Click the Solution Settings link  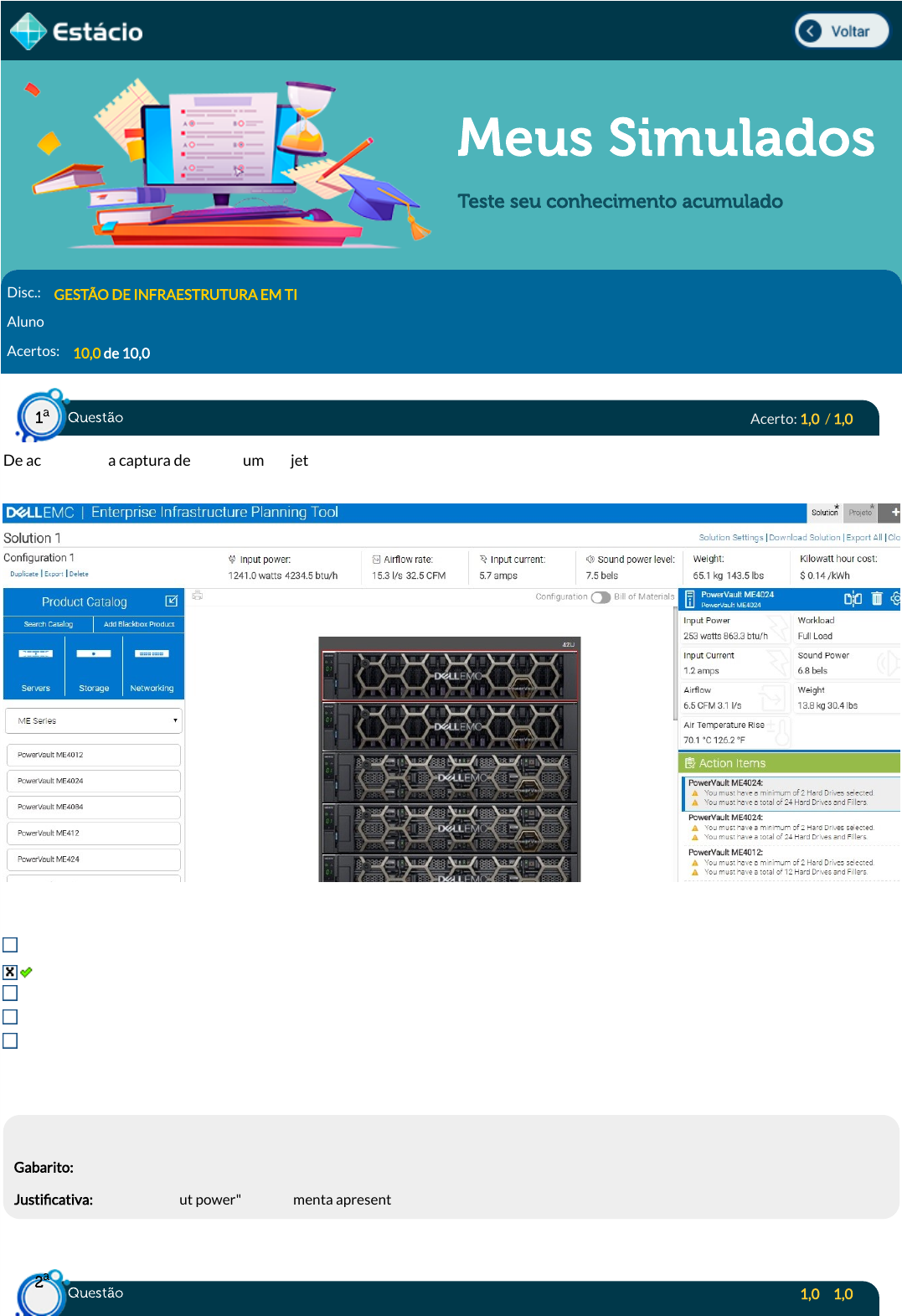pyautogui.click(x=730, y=538)
